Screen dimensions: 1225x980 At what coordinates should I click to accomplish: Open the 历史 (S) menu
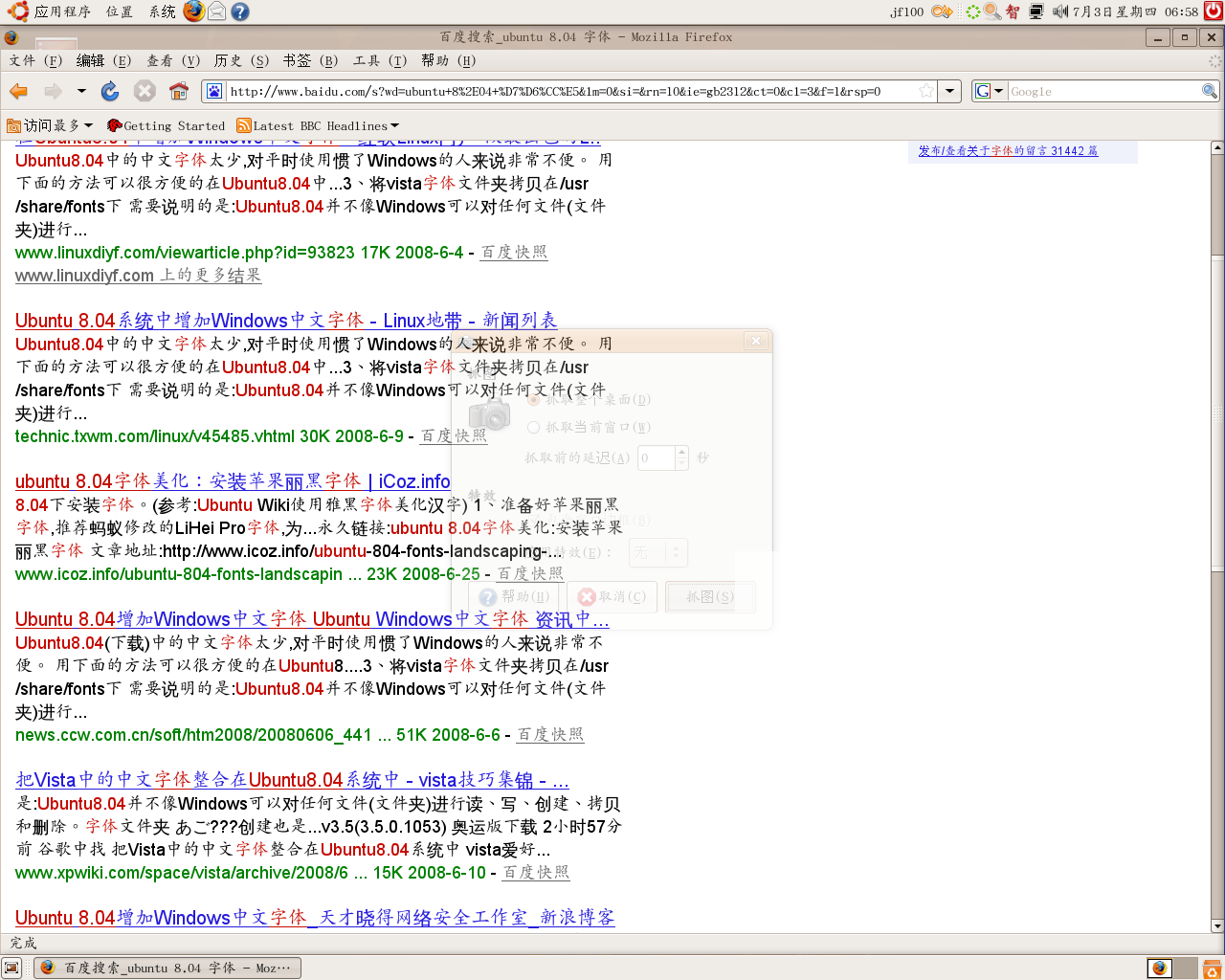coord(241,60)
